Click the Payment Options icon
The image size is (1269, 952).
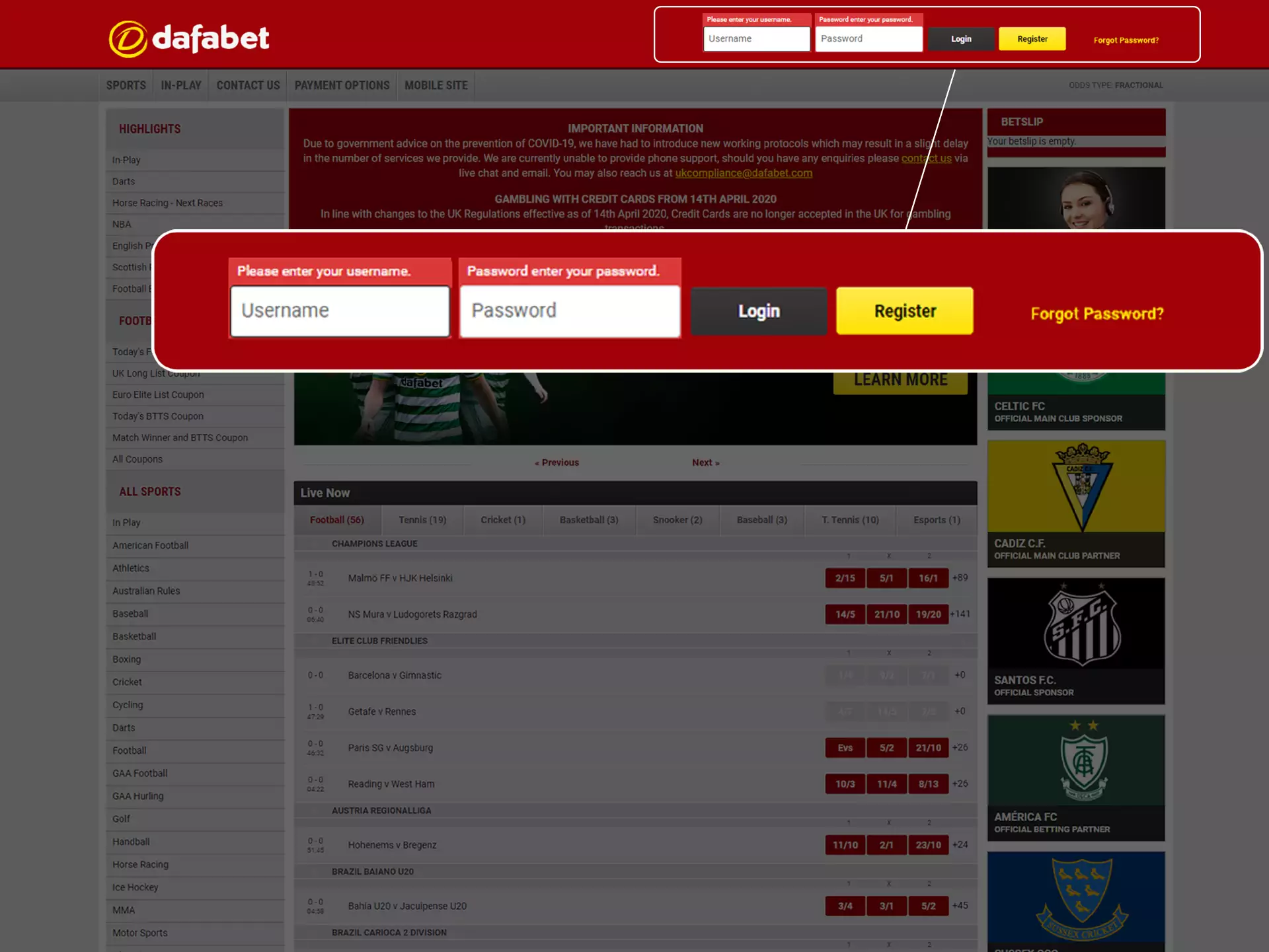(x=342, y=85)
